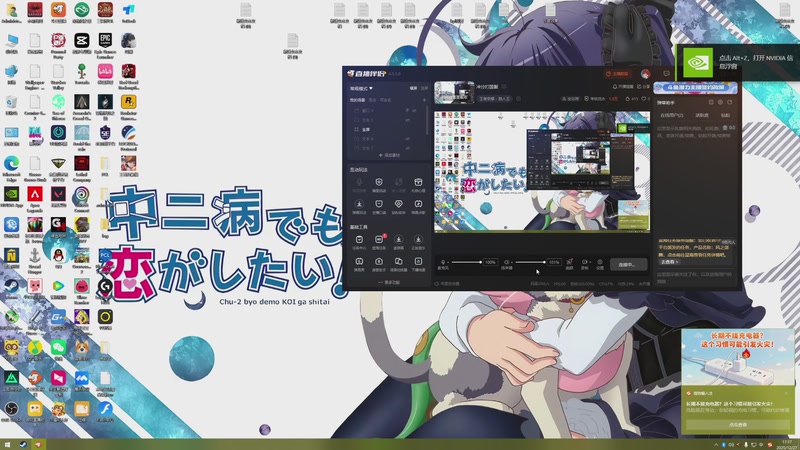Toggle visibility of the 窗口1 source row

[414, 111]
